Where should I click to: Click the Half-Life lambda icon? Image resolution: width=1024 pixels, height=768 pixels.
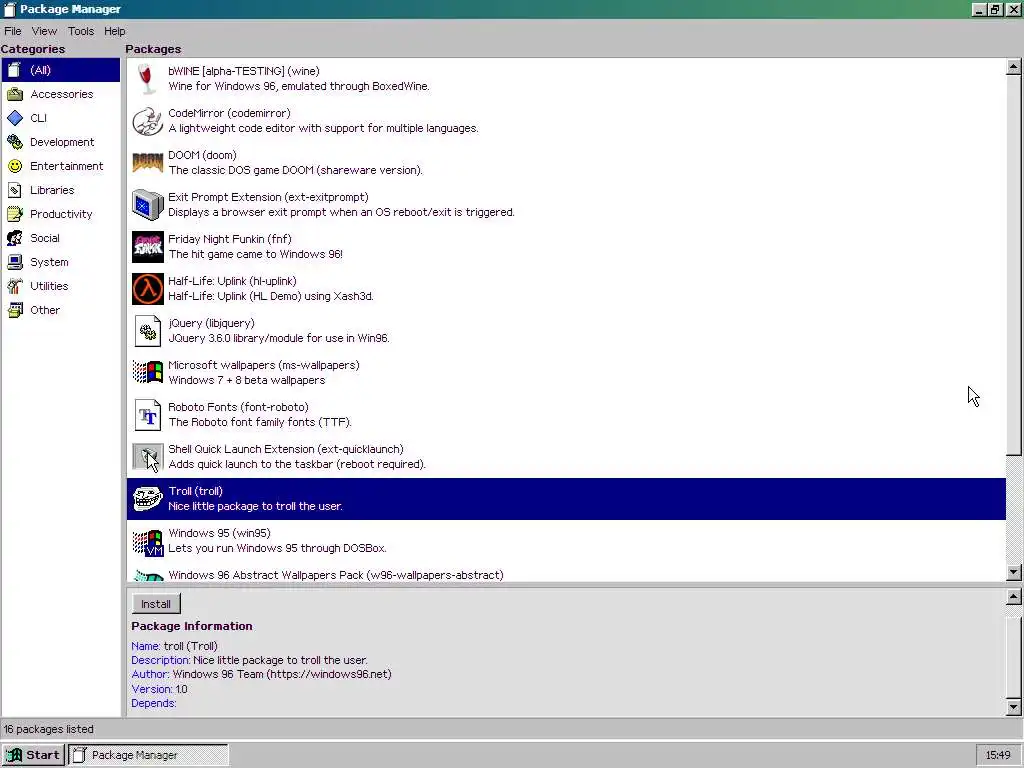(148, 289)
